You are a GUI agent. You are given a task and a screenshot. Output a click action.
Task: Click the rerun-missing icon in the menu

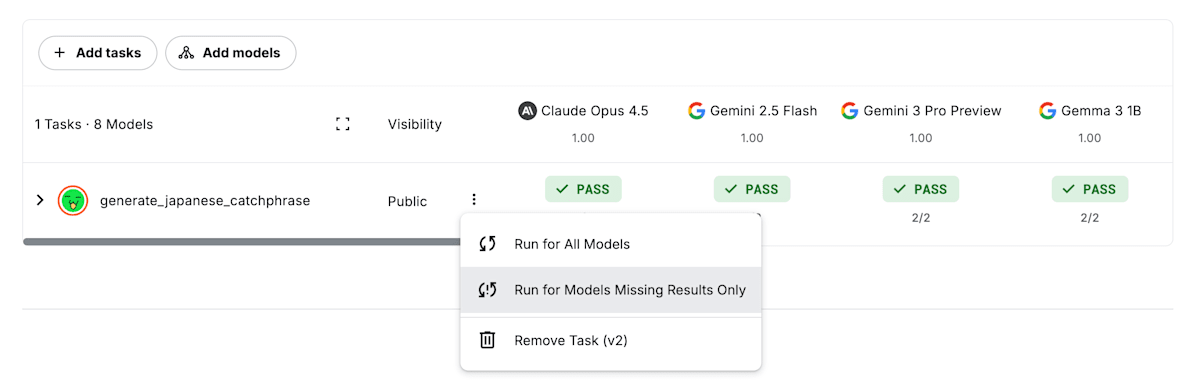pyautogui.click(x=488, y=290)
